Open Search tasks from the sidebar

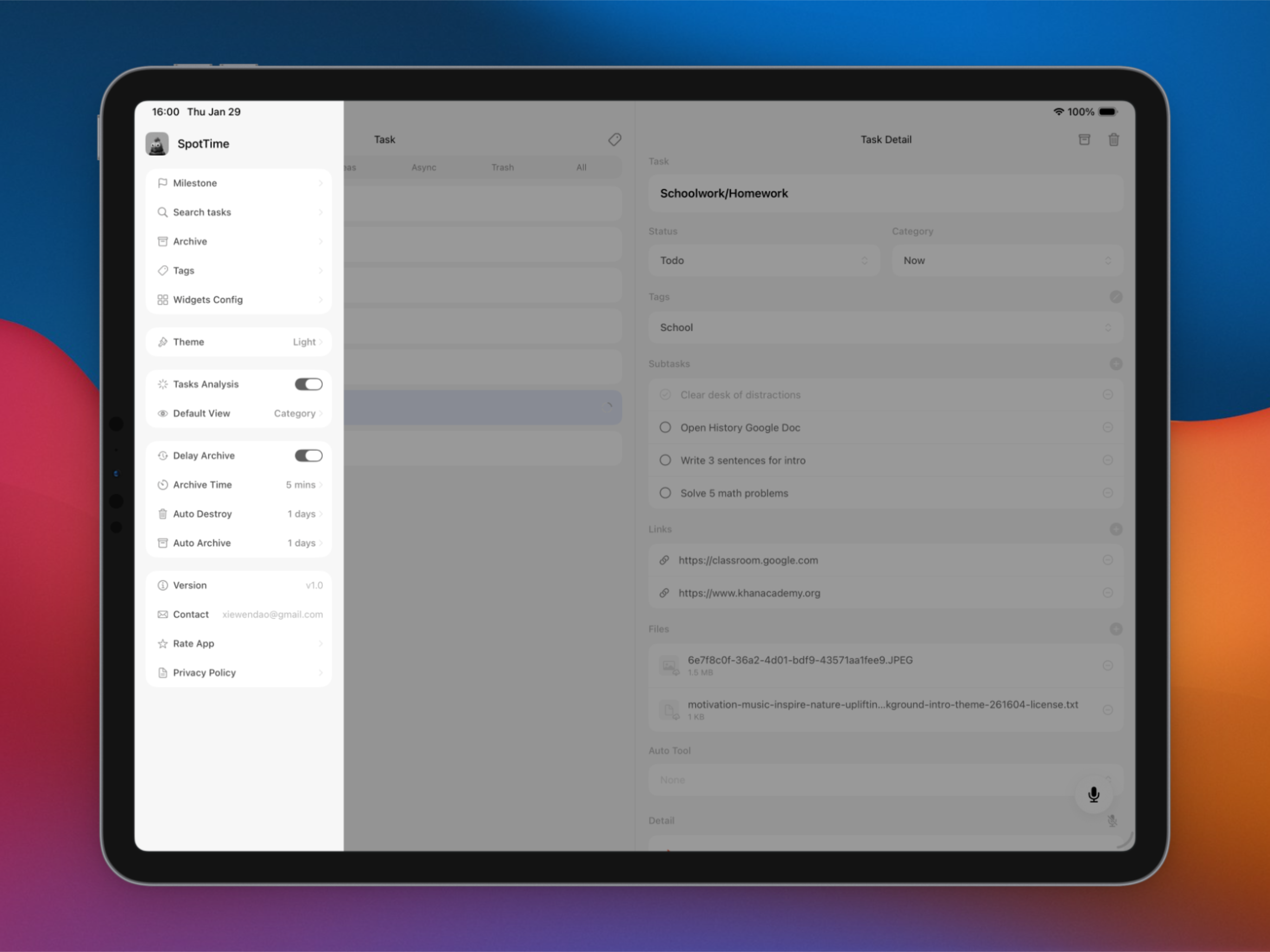(x=239, y=212)
